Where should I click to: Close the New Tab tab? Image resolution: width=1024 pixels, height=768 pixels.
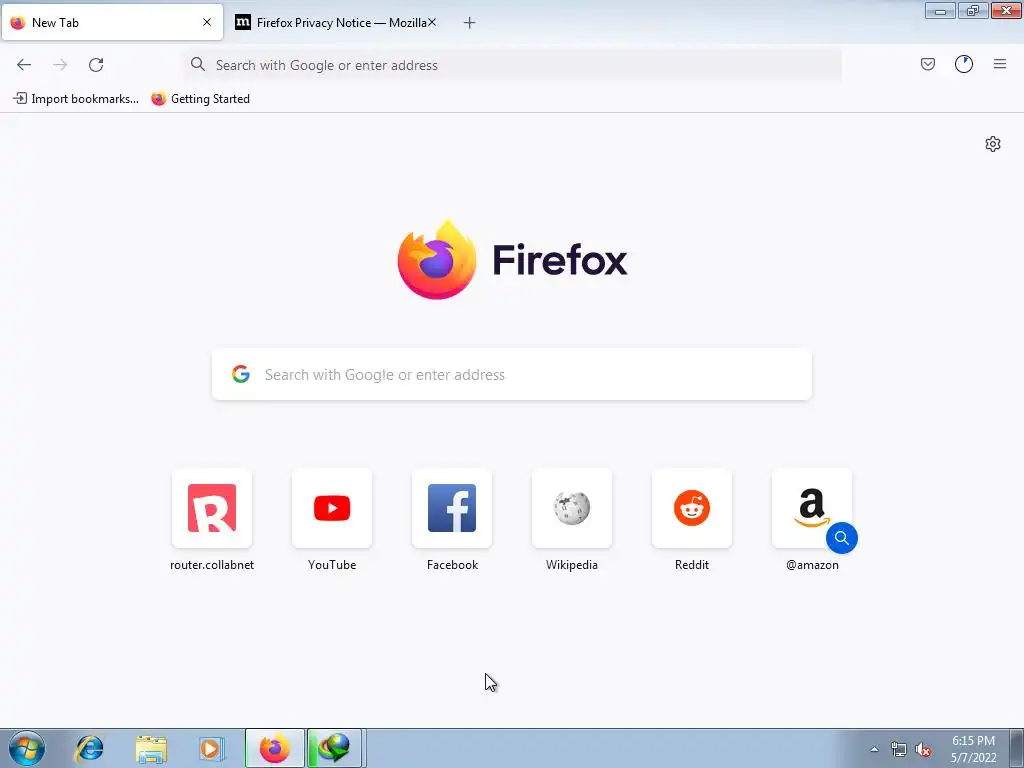pos(207,22)
